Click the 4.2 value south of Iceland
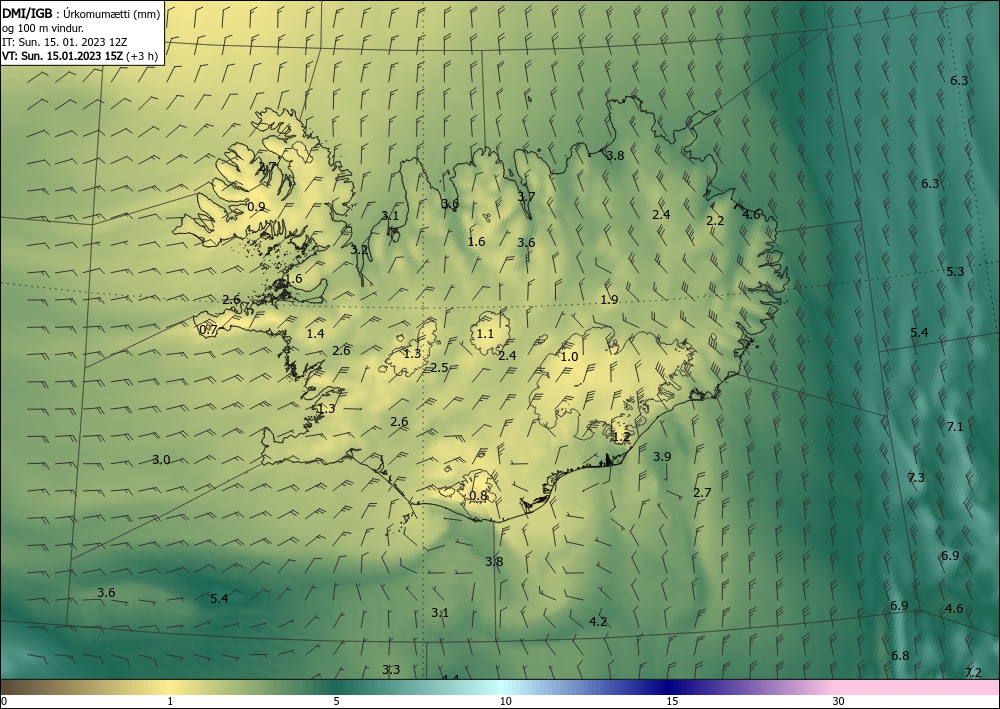Viewport: 1000px width, 709px height. pyautogui.click(x=598, y=622)
